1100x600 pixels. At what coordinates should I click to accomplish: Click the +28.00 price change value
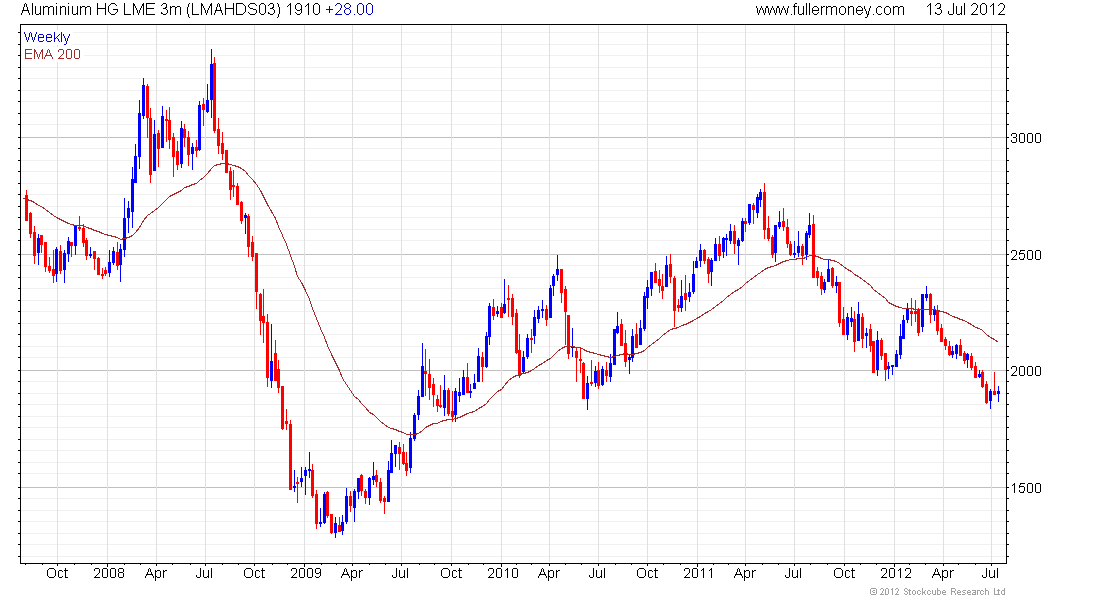coord(349,10)
